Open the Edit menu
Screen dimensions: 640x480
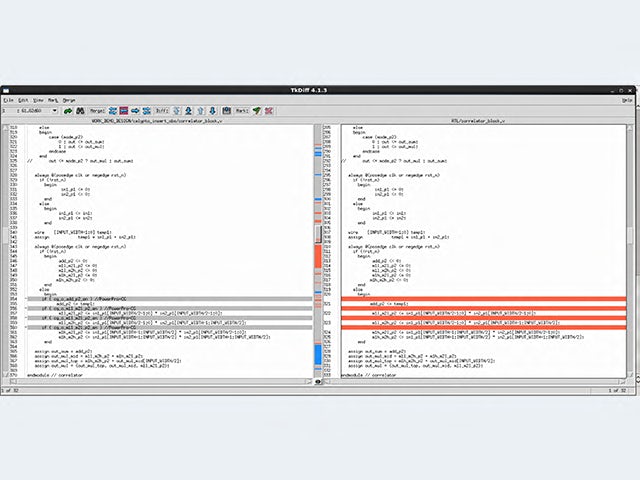coord(23,100)
